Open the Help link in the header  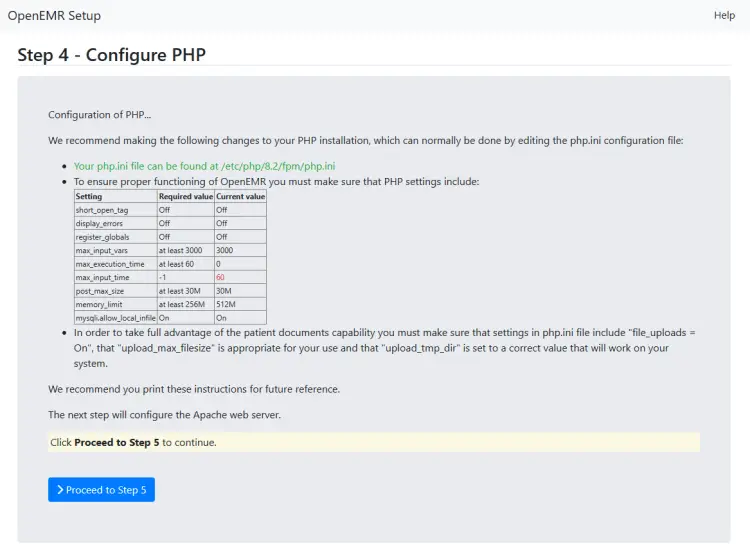click(x=724, y=15)
